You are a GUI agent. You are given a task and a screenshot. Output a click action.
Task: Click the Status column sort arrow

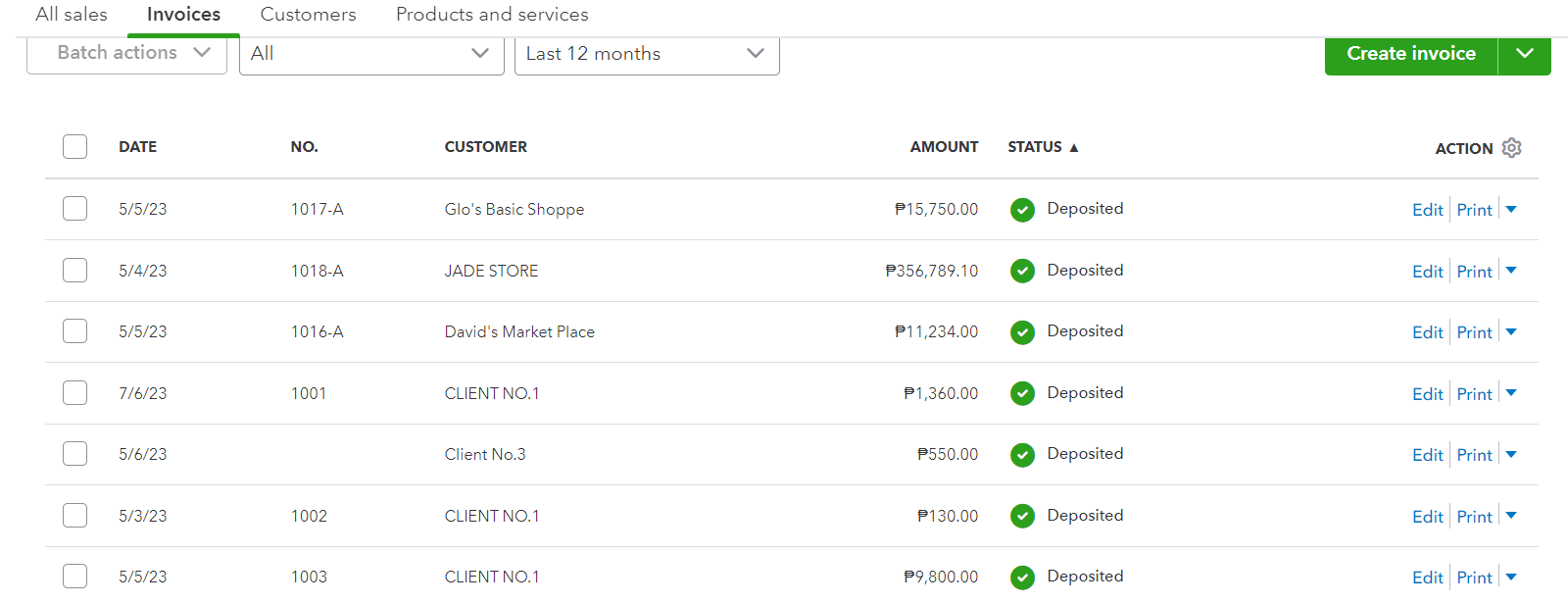pos(1074,148)
